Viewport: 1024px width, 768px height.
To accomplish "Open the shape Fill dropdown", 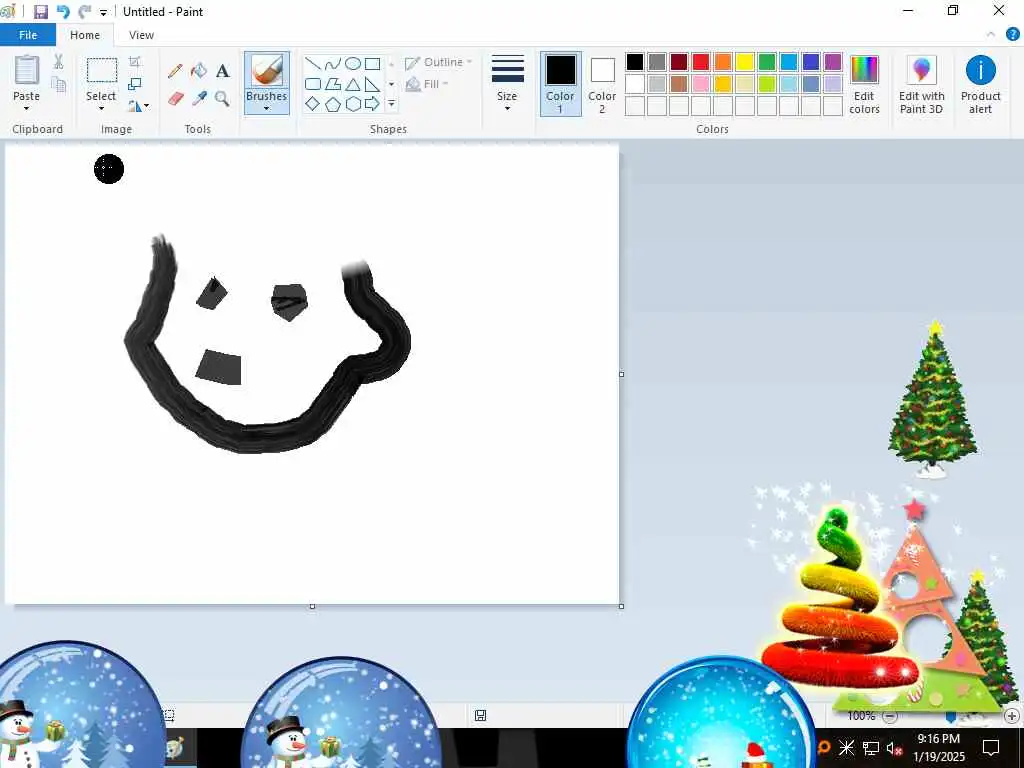I will (427, 84).
